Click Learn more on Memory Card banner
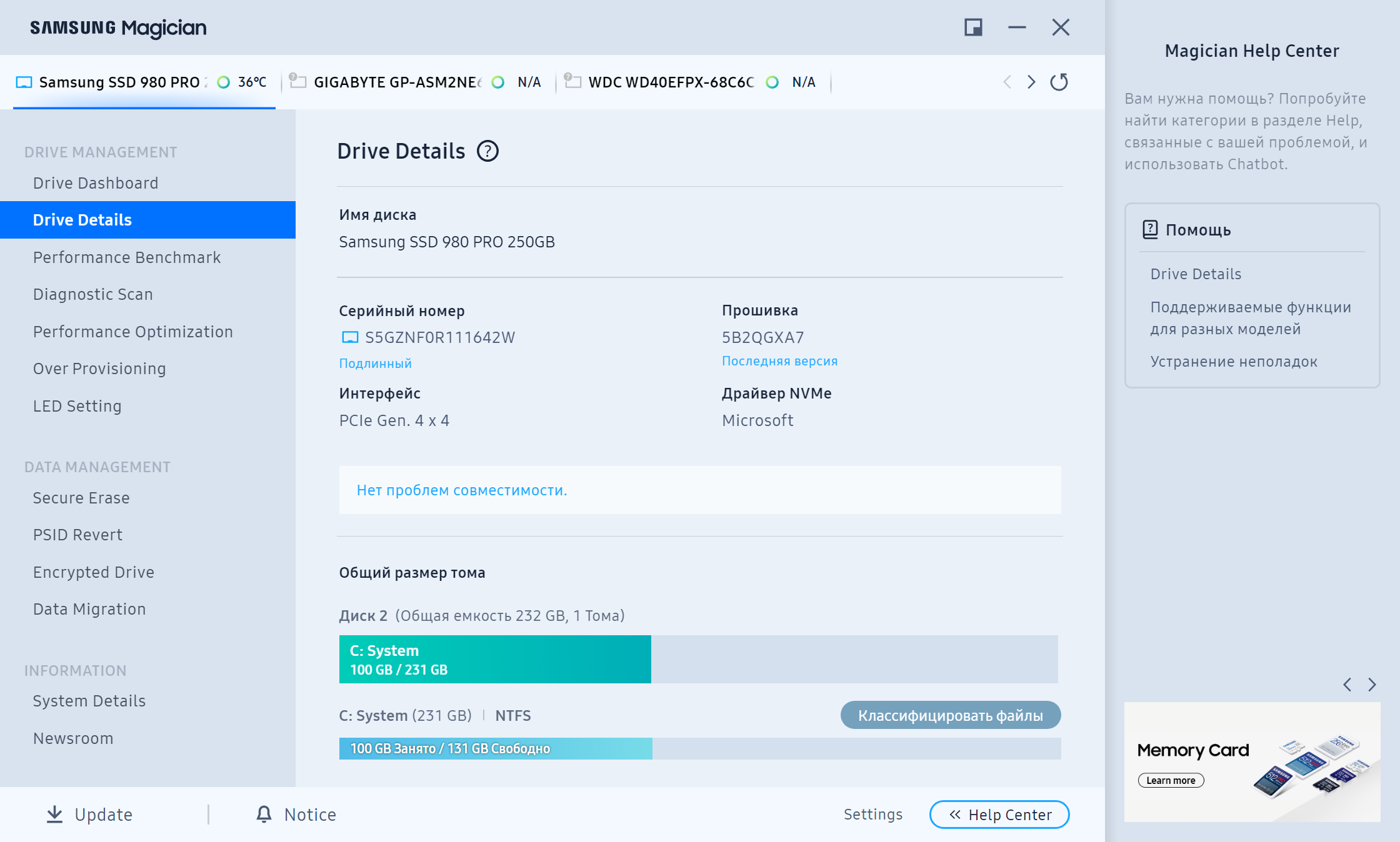 point(1171,780)
